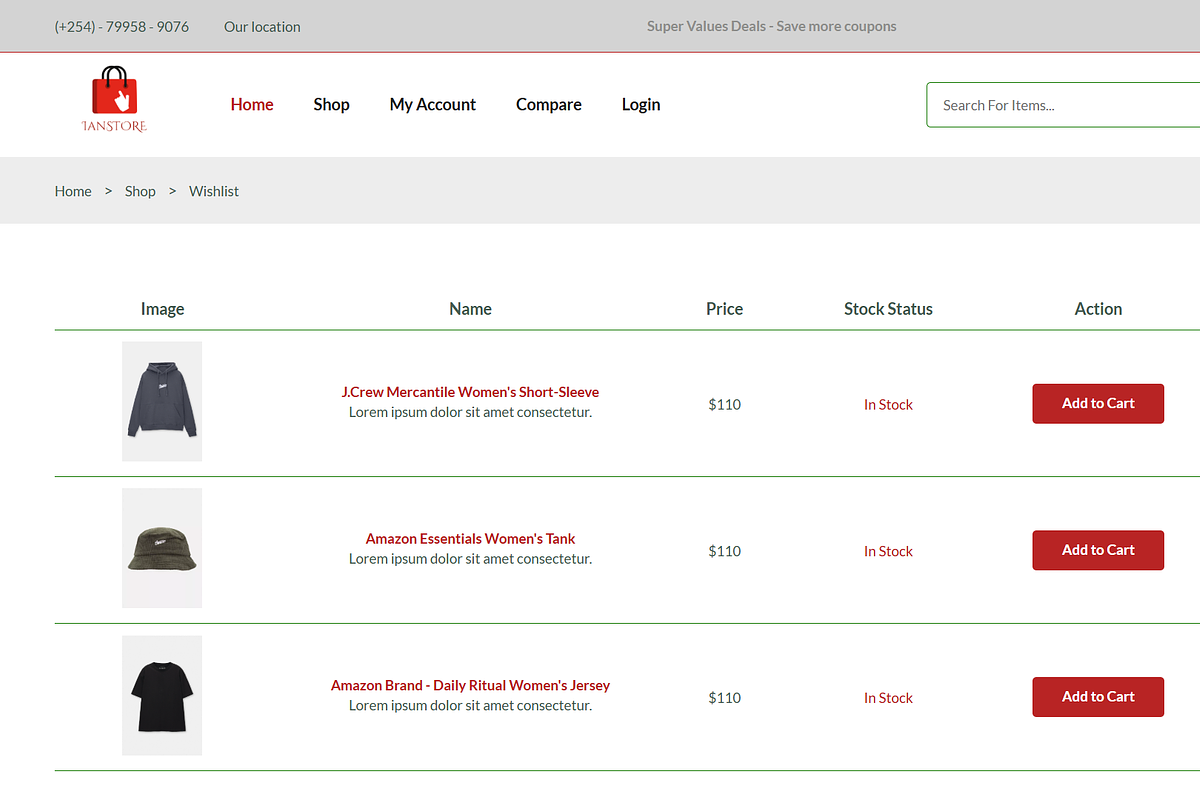
Task: Click In Stock status for Amazon Essentials Tank
Action: (888, 551)
